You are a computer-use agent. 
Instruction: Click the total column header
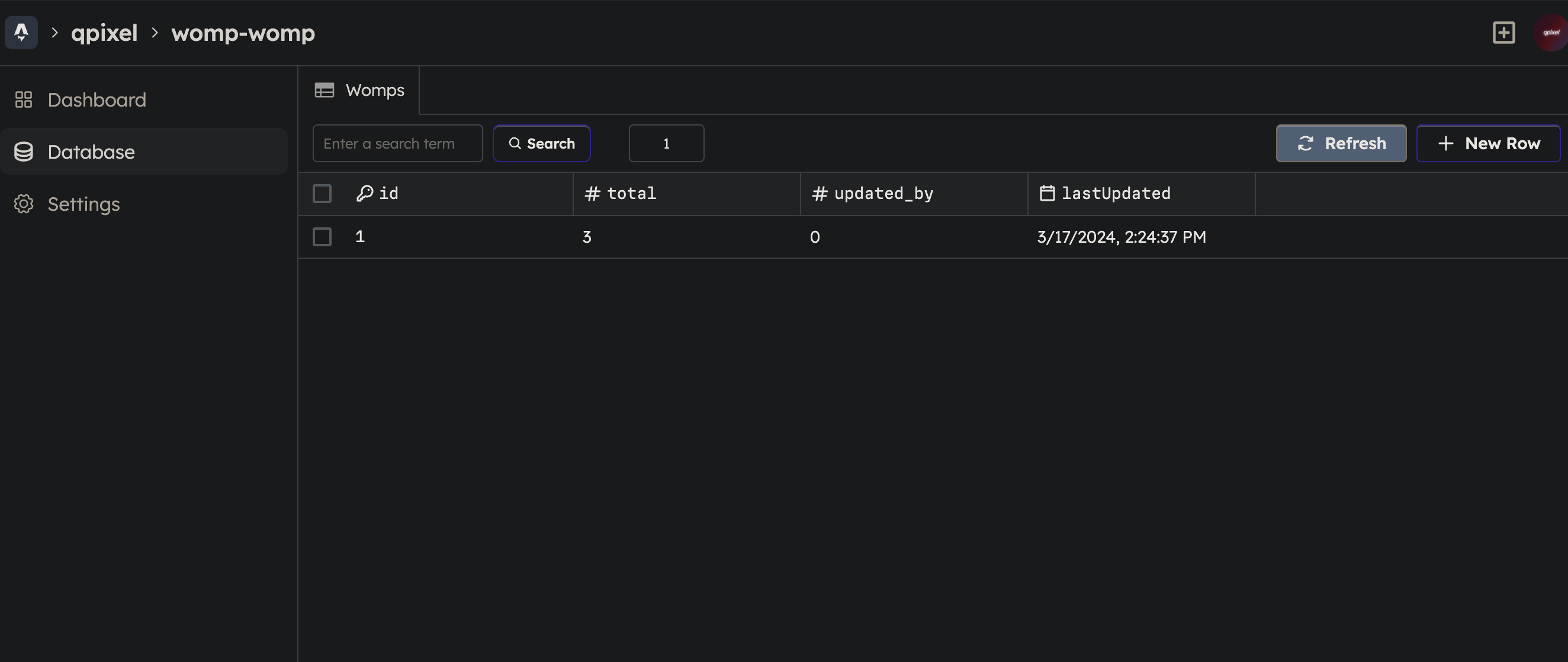[x=687, y=194]
